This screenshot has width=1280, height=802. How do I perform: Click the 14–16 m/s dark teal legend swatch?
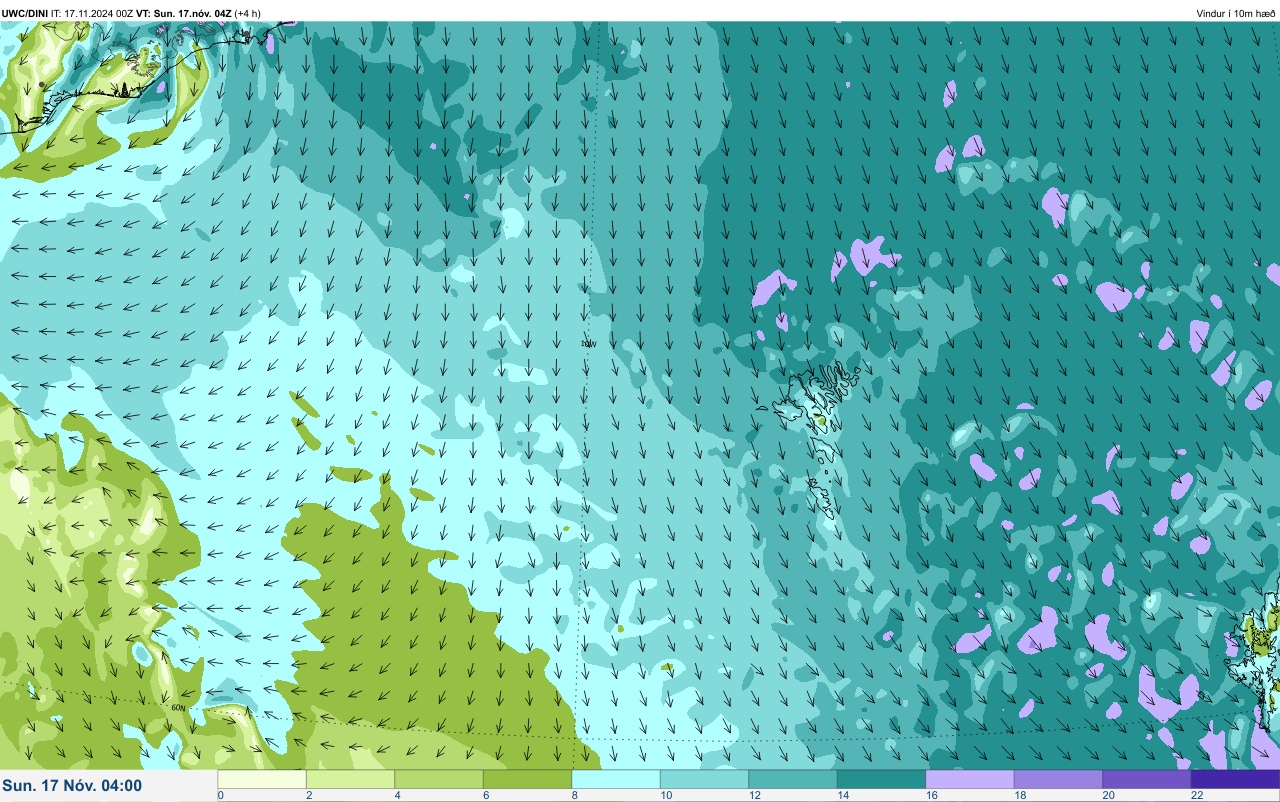(x=881, y=779)
